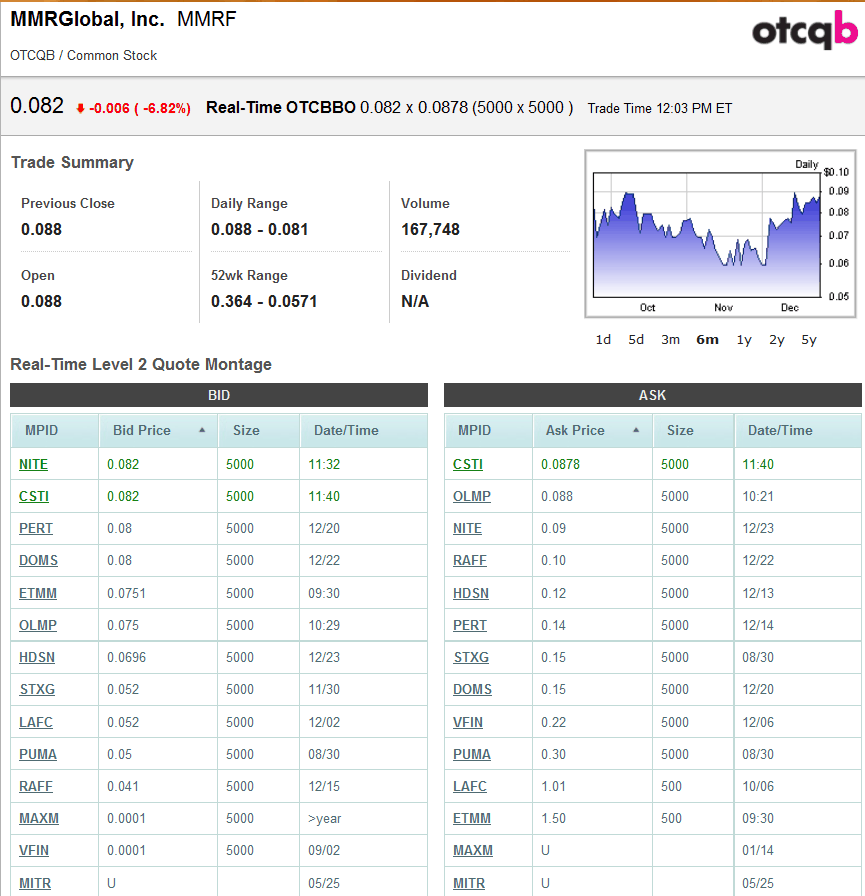Open RAFF link in ask table
865x896 pixels.
pyautogui.click(x=470, y=560)
